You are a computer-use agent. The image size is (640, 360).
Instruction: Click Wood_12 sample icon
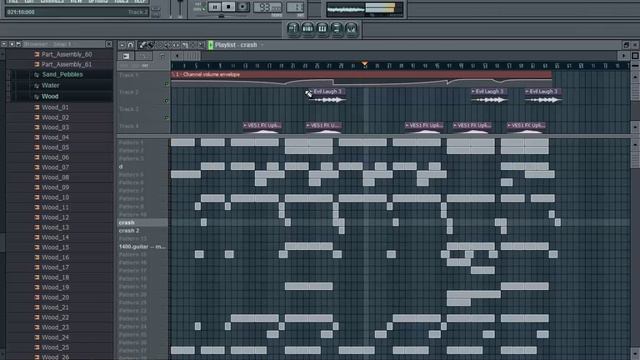click(x=37, y=218)
